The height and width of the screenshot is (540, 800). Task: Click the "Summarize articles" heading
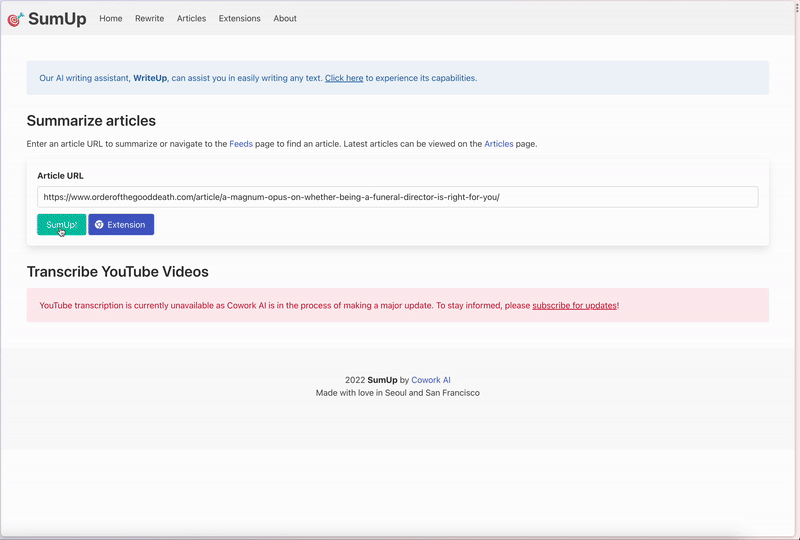[91, 121]
